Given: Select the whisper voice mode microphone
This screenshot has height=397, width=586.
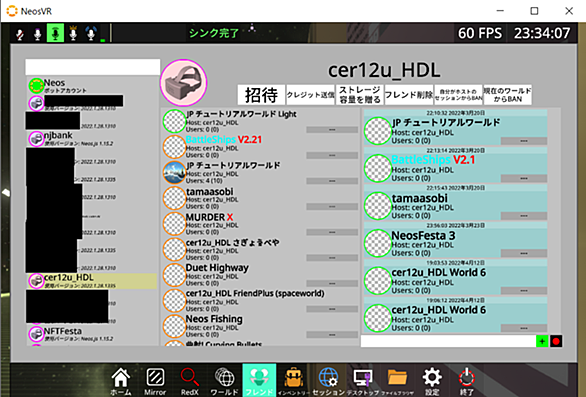Looking at the screenshot, I should click(38, 34).
